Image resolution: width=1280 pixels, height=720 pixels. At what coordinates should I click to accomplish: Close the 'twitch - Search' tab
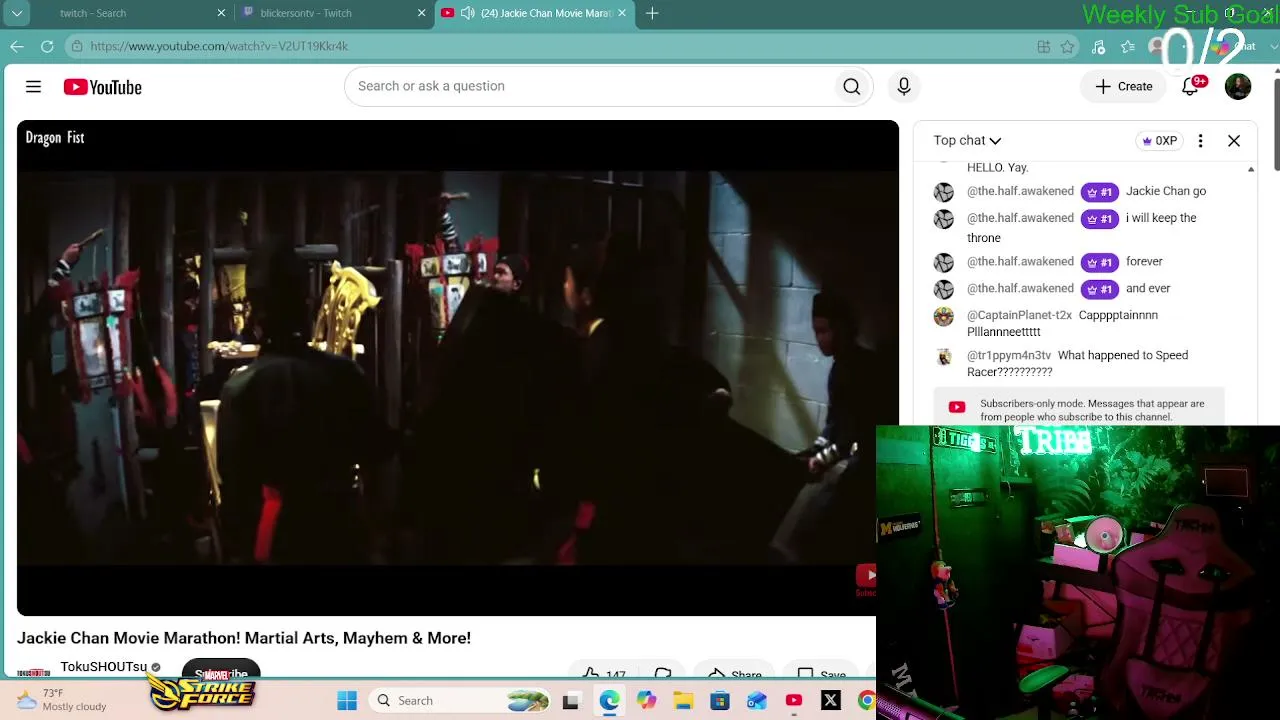(221, 13)
